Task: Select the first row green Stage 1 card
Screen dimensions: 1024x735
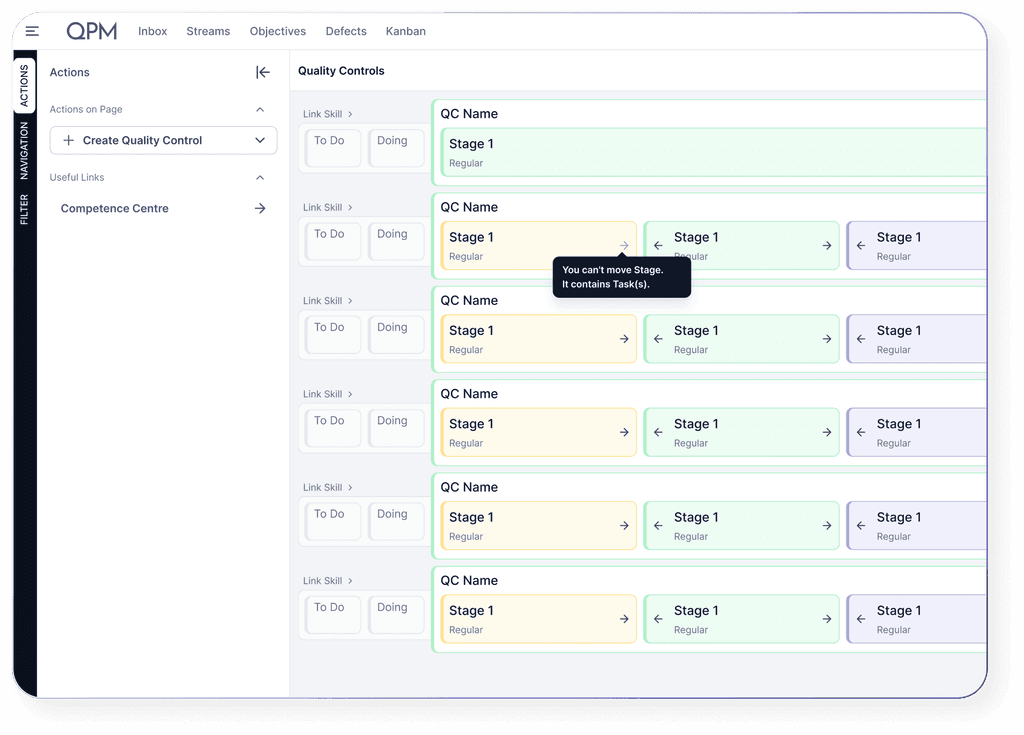Action: 712,152
